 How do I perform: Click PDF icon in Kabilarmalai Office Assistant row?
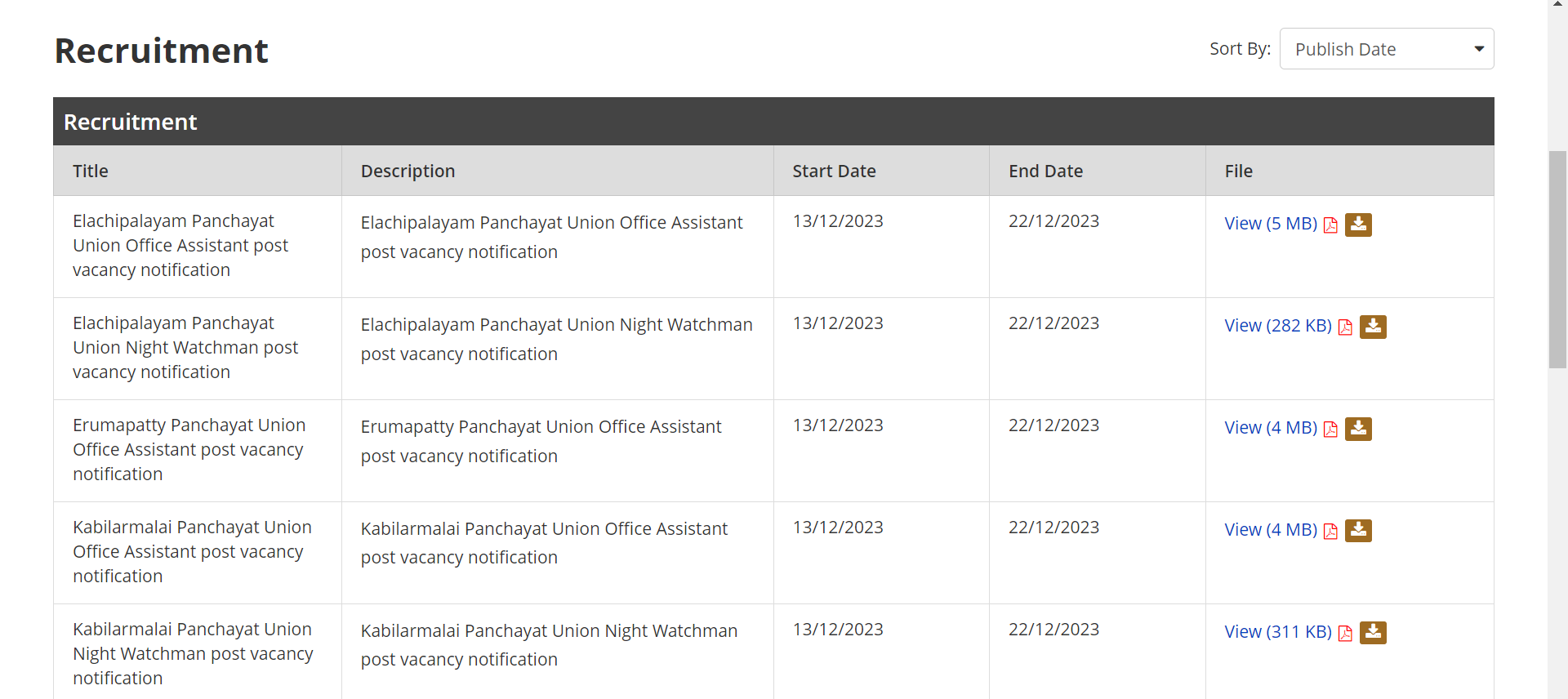click(x=1330, y=532)
